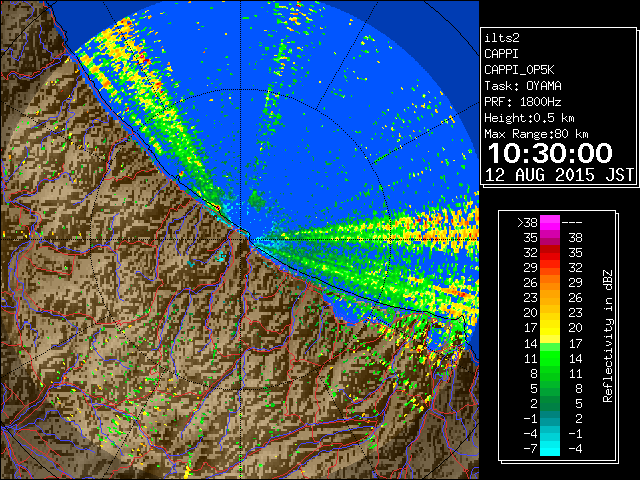Click the 'Reflectivity in dBZ' legend title
The height and width of the screenshot is (480, 640).
coord(608,336)
